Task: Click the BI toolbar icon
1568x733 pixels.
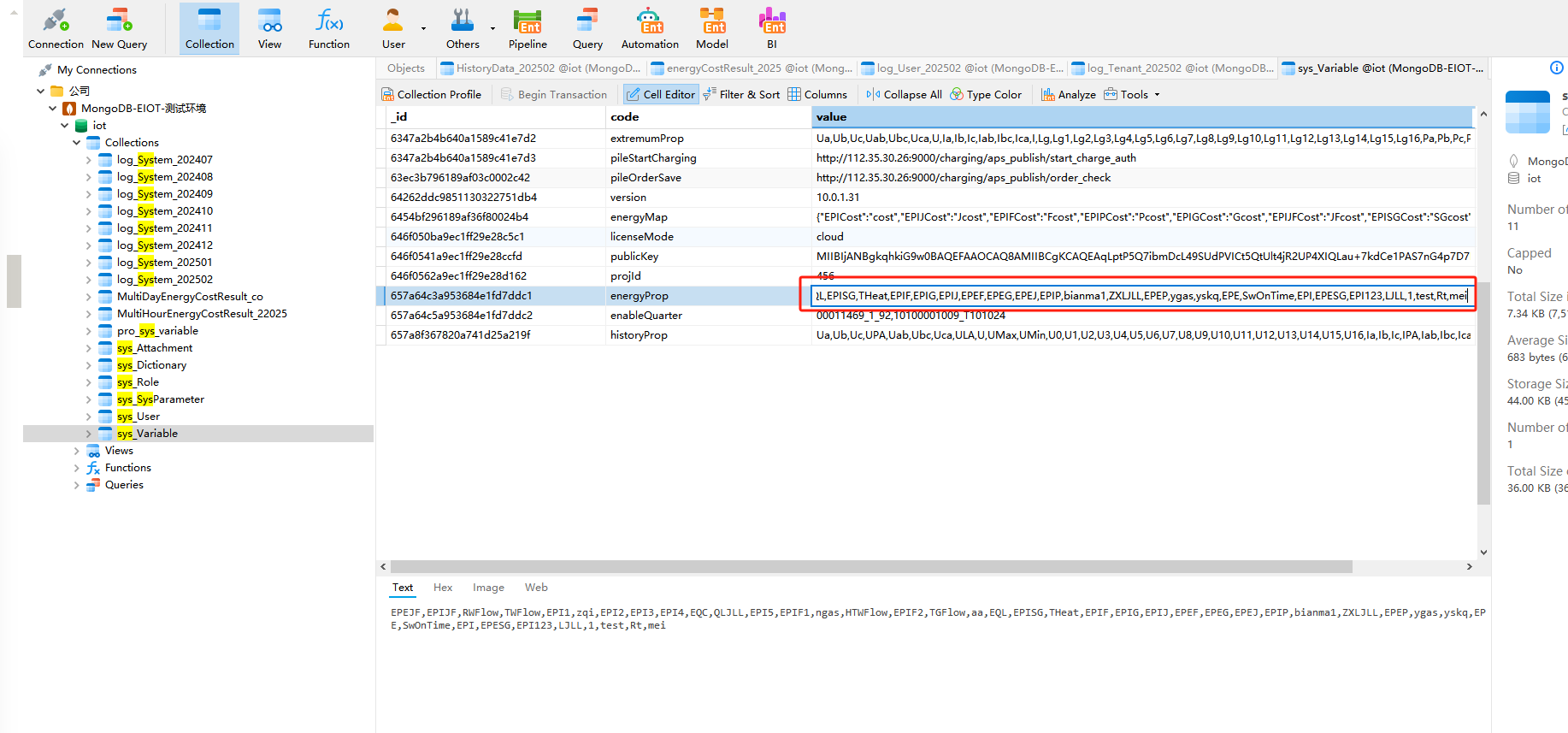Action: (771, 28)
